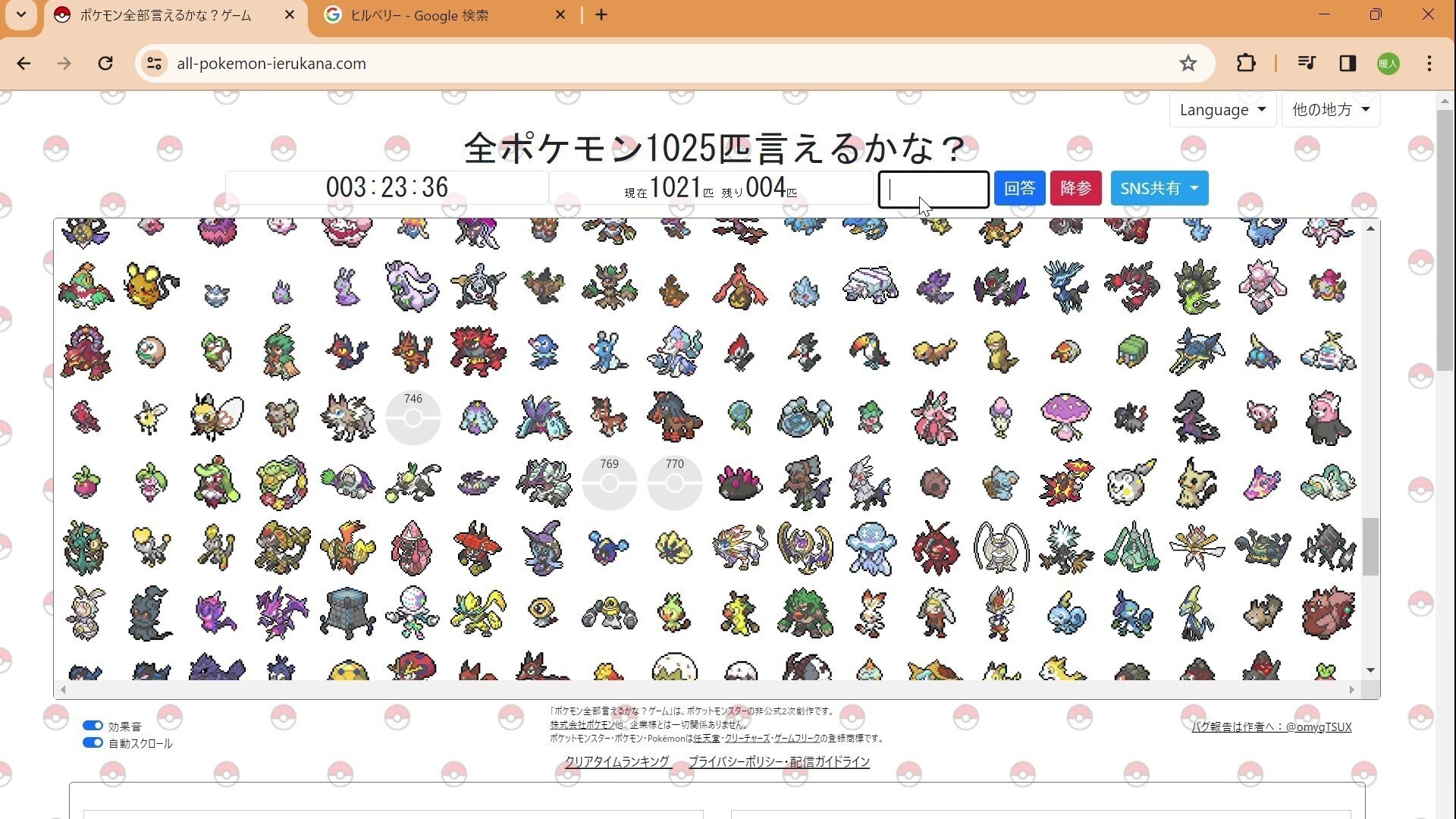Select the Rowlet sprite
Viewport: 1456px width, 819px height.
coord(152,351)
